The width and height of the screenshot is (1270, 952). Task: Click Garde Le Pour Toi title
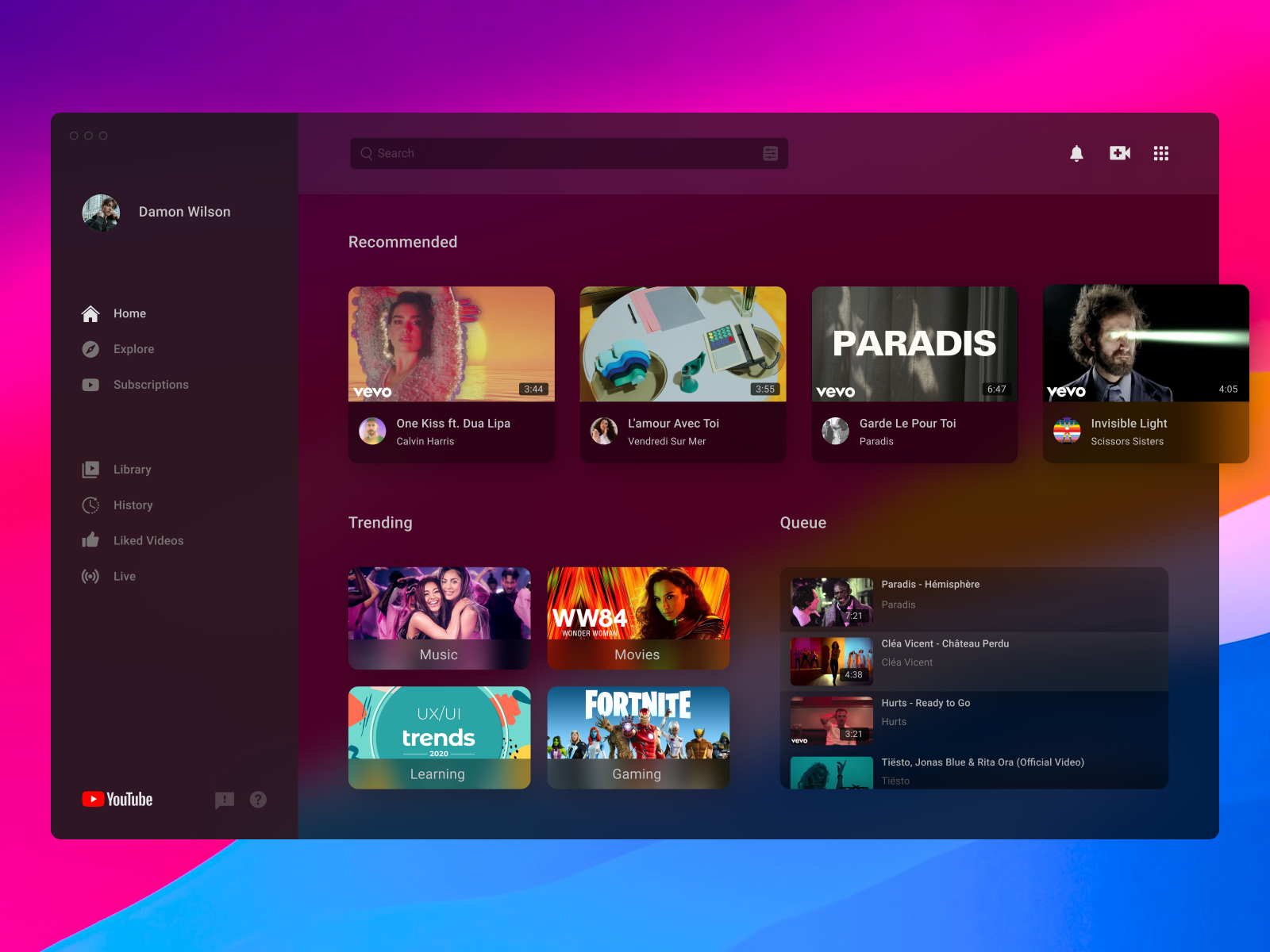click(x=908, y=424)
